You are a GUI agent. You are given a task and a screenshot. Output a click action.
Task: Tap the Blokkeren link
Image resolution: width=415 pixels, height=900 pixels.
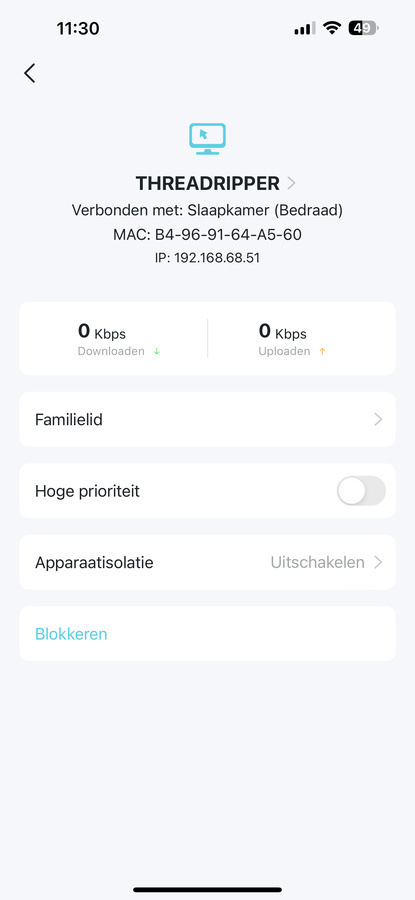pos(71,634)
